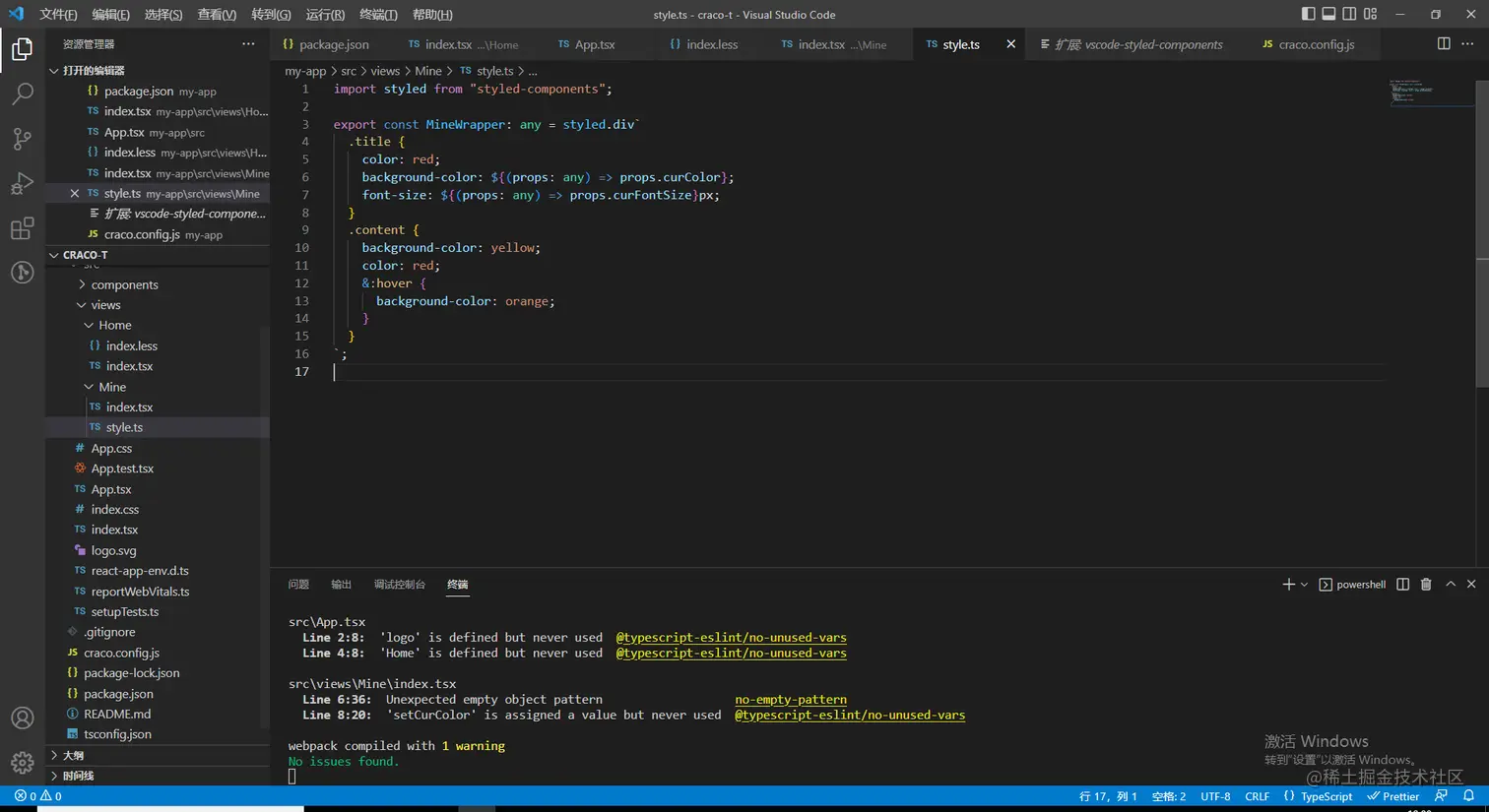Open the 终端(T) menu

point(378,15)
